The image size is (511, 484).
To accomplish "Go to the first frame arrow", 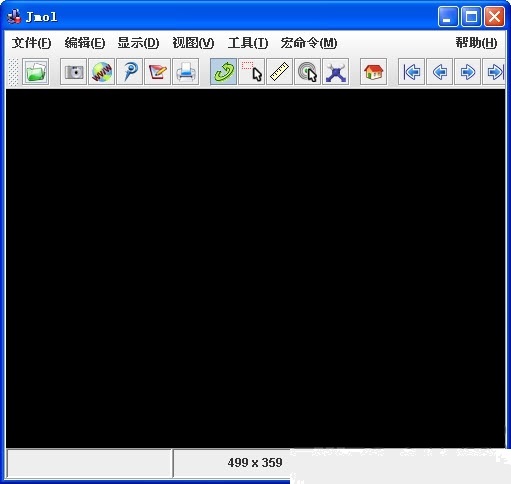I will 412,72.
